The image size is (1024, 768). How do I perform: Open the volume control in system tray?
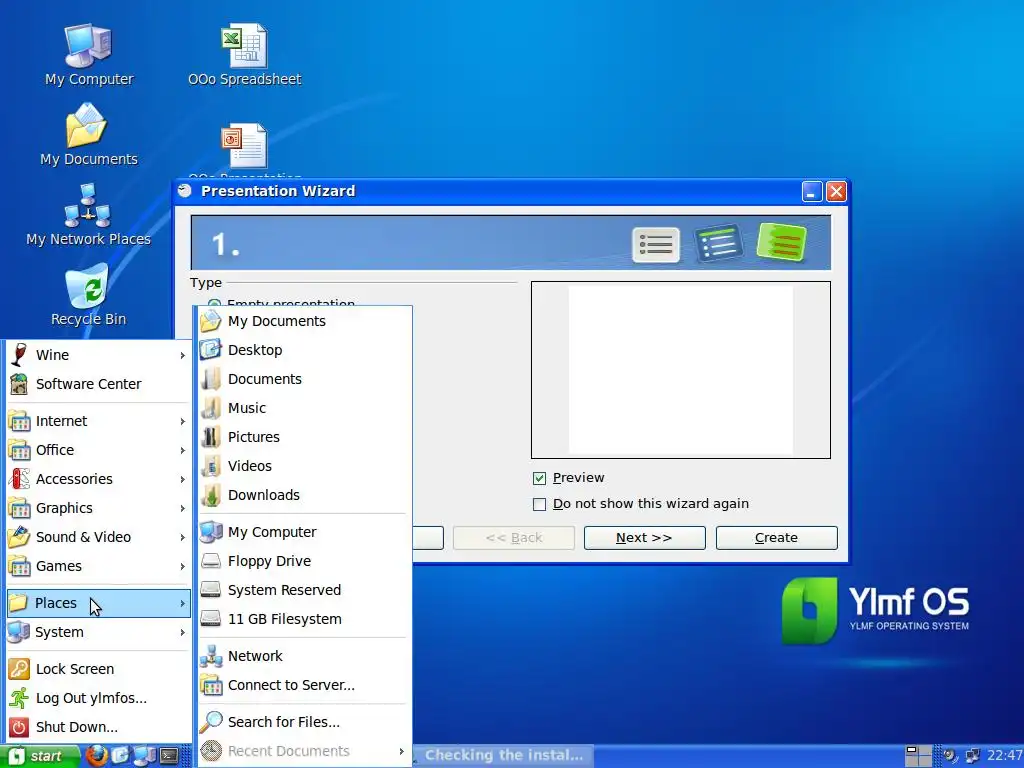[950, 756]
